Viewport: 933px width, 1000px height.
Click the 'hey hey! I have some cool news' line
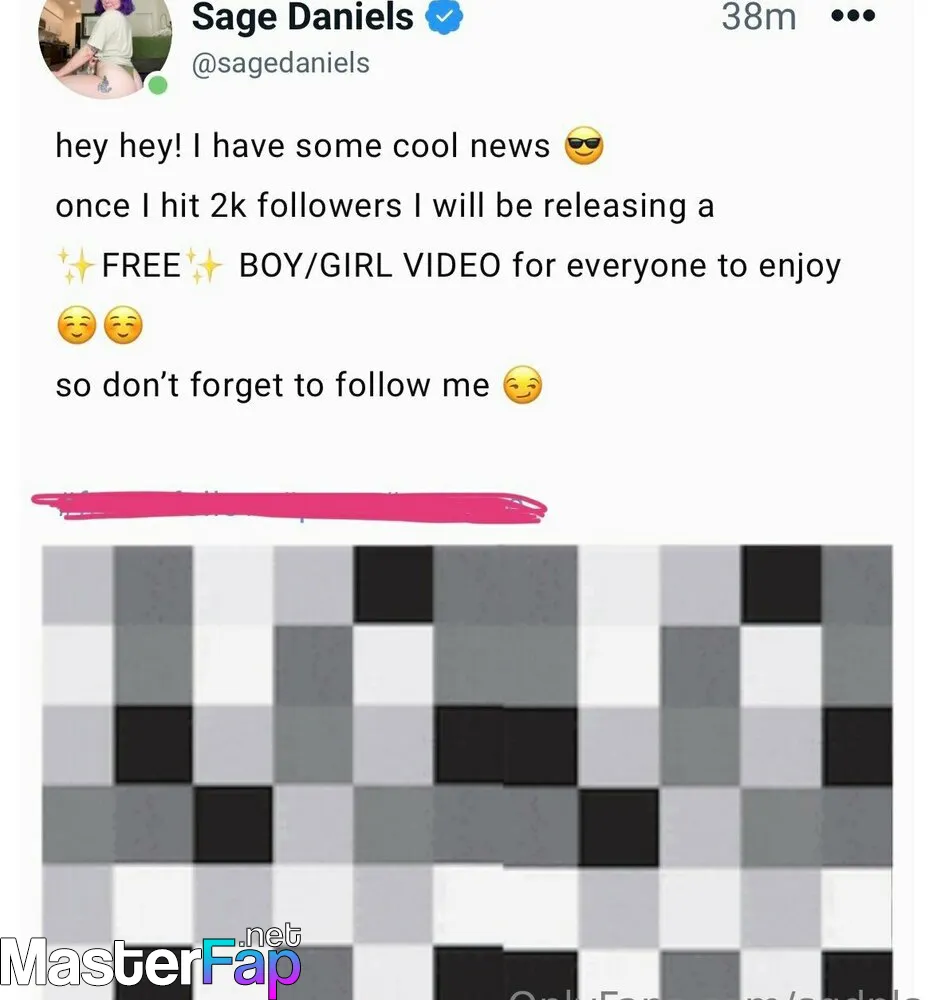[302, 146]
